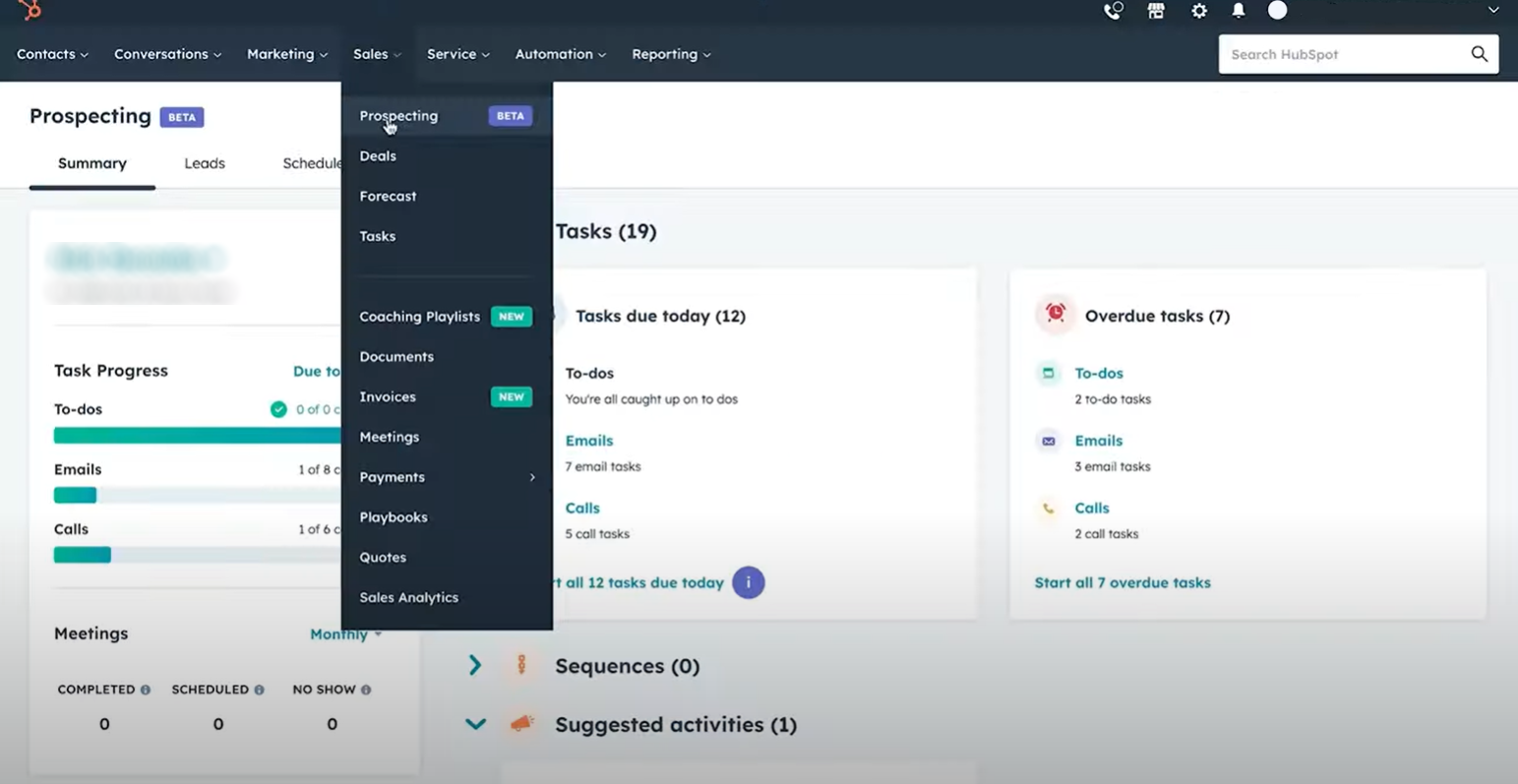Expand the Payments submenu arrow
The width and height of the screenshot is (1518, 784).
tap(532, 477)
